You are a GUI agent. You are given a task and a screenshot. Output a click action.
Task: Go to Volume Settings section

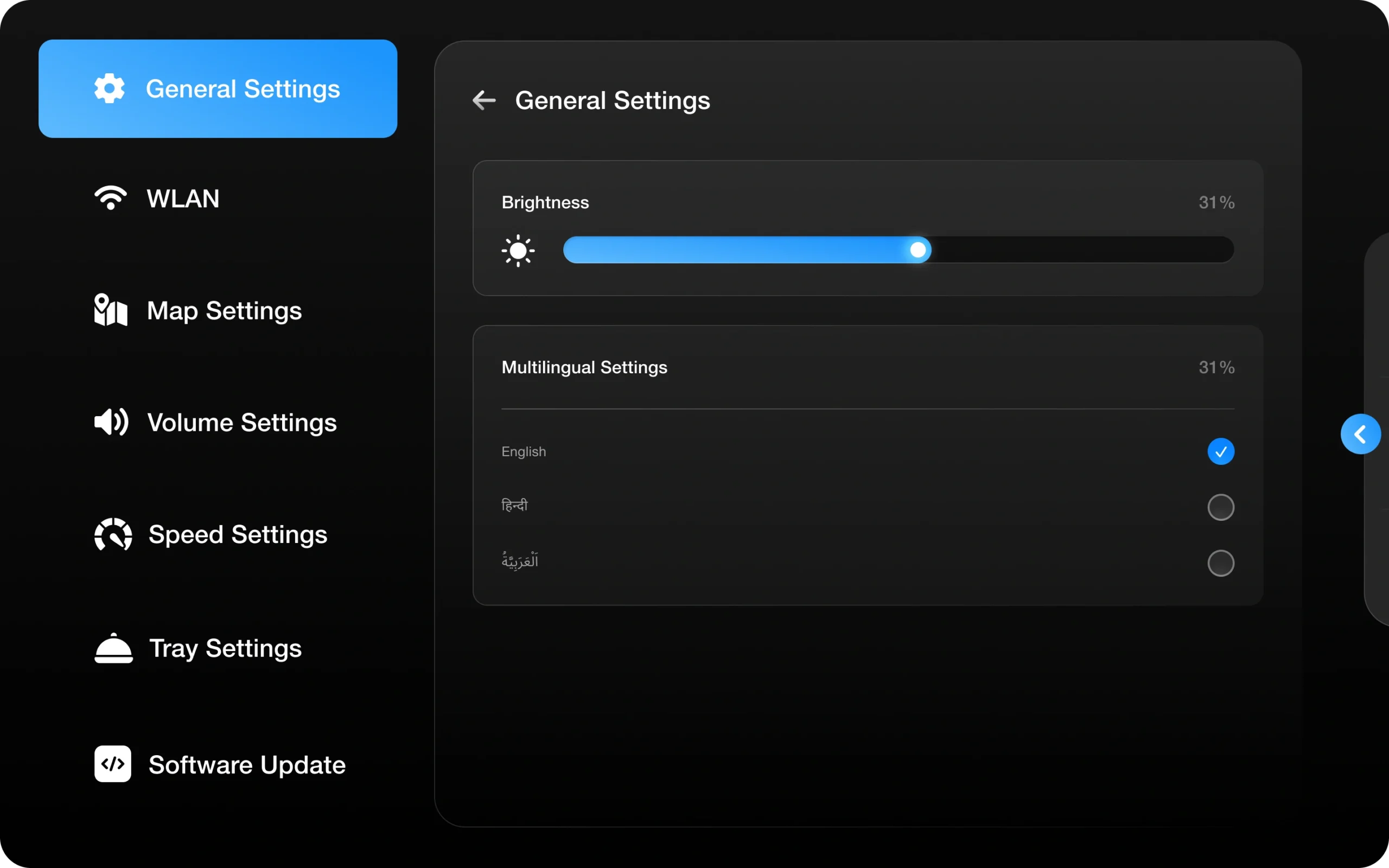tap(241, 423)
